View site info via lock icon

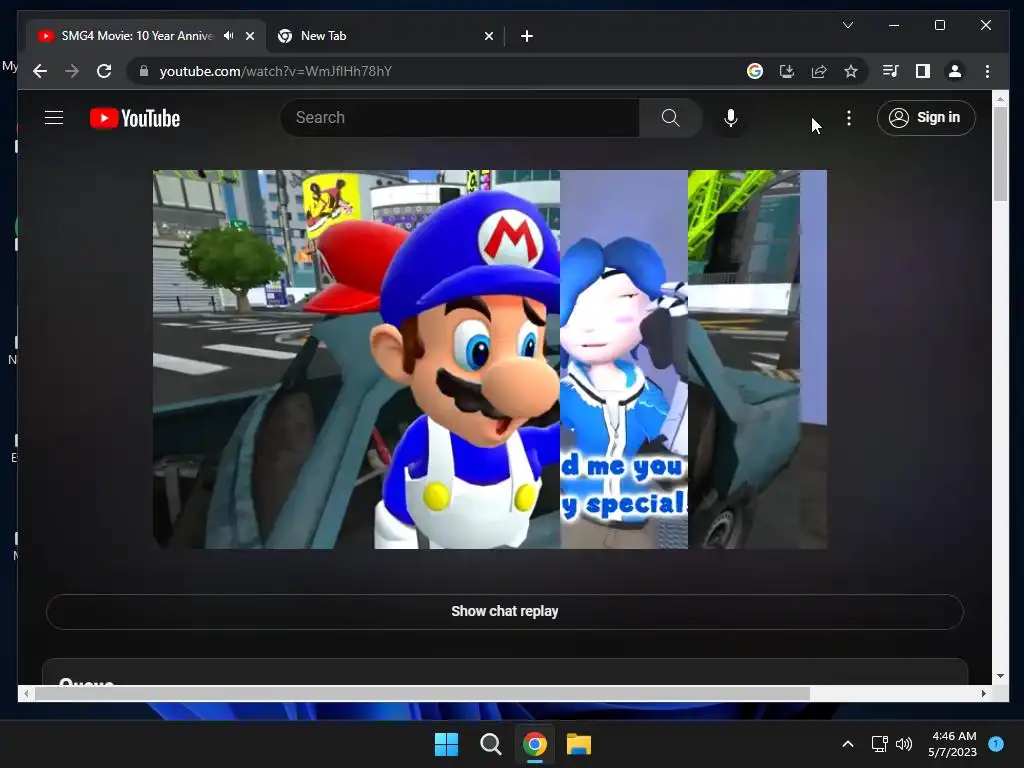click(x=144, y=71)
